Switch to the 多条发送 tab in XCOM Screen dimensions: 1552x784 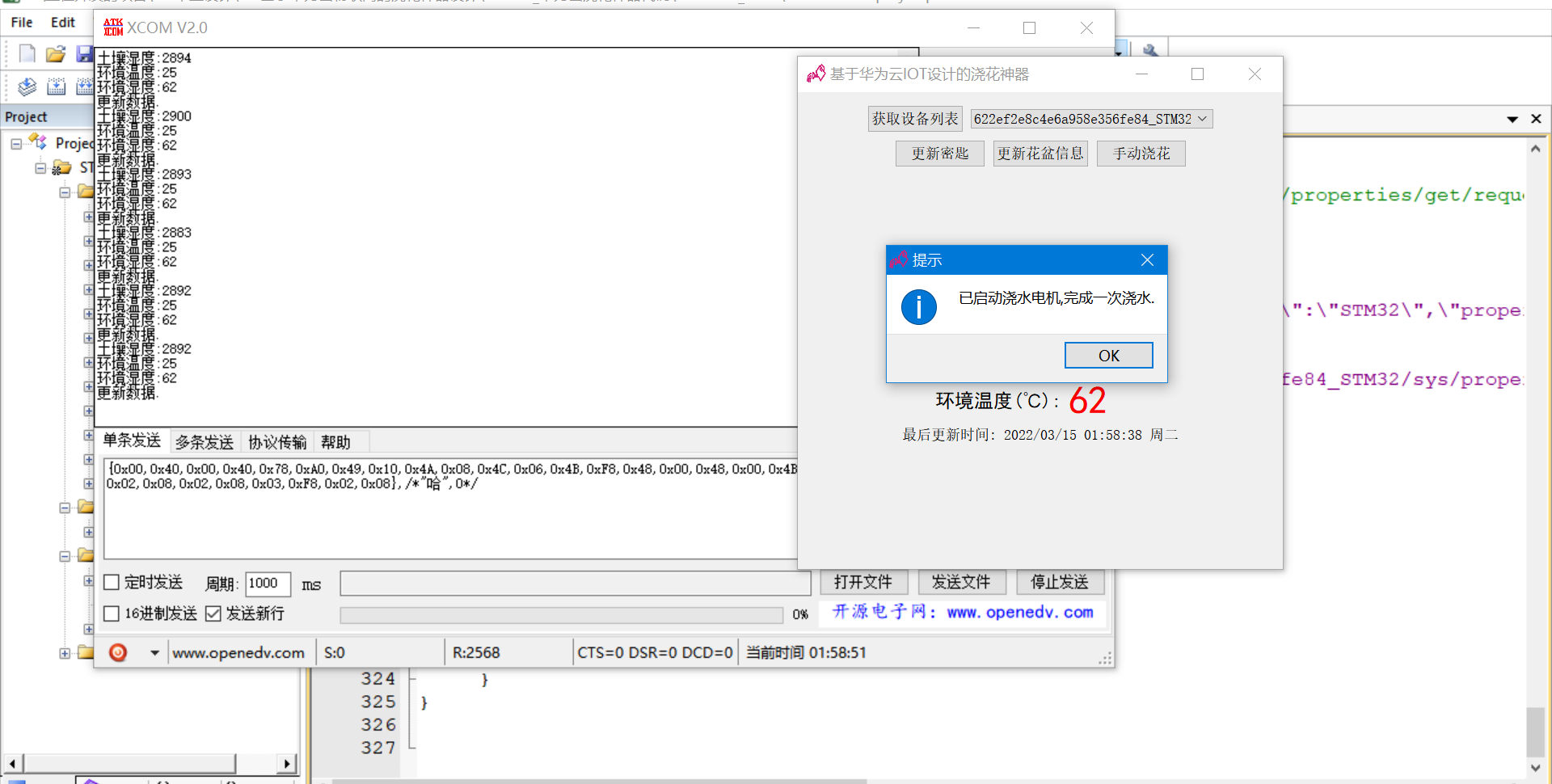point(204,441)
